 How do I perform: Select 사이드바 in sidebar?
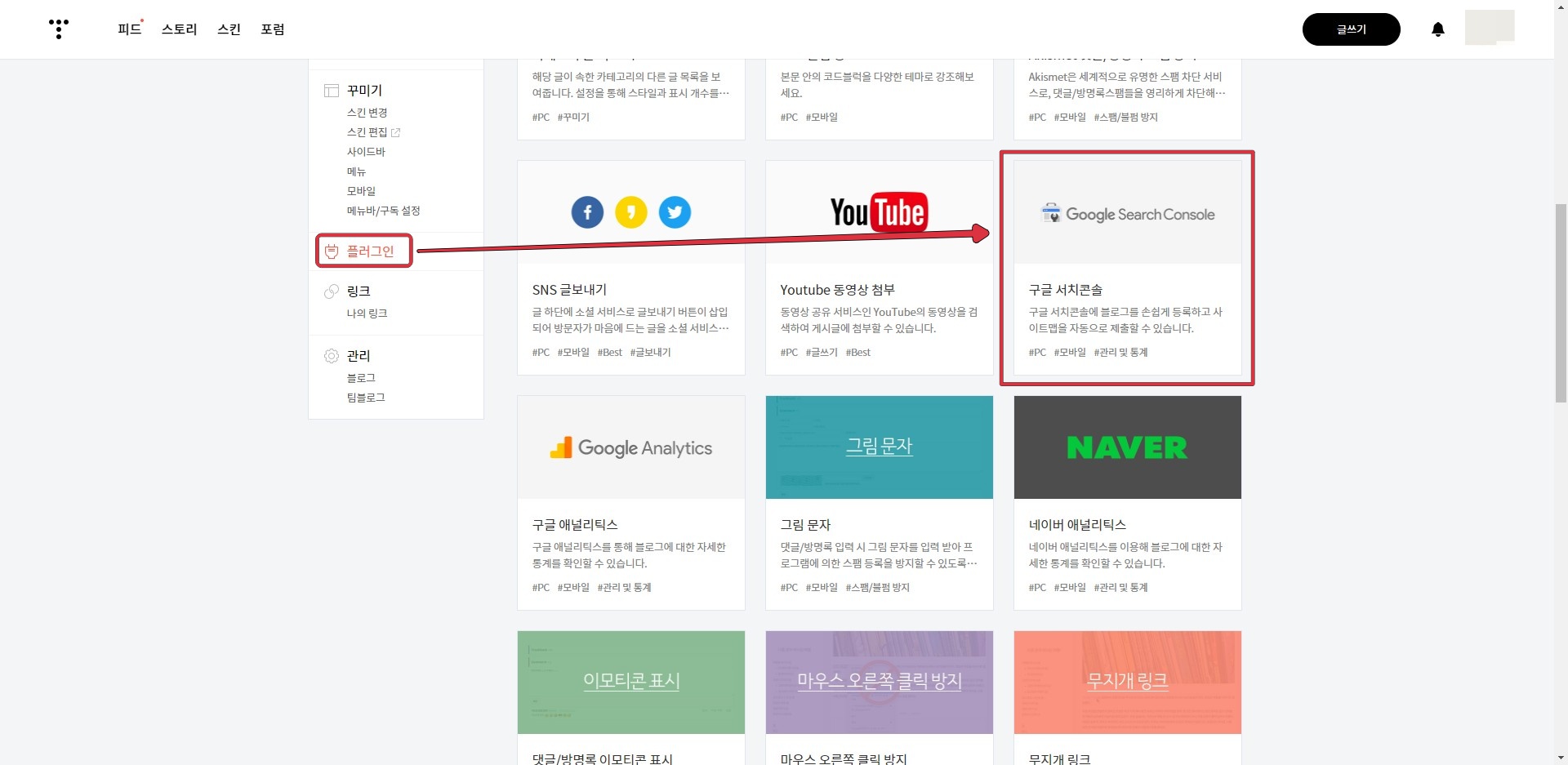(366, 152)
